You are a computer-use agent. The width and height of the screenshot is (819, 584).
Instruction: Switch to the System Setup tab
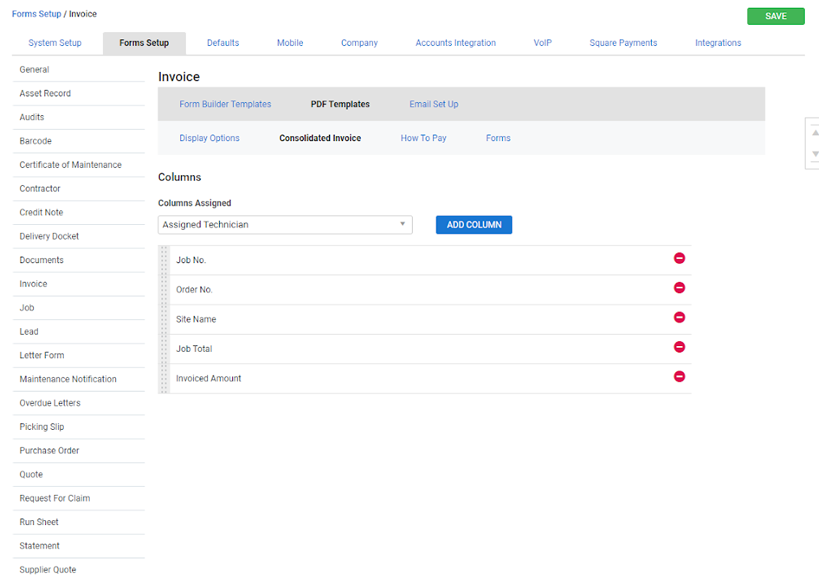click(55, 43)
